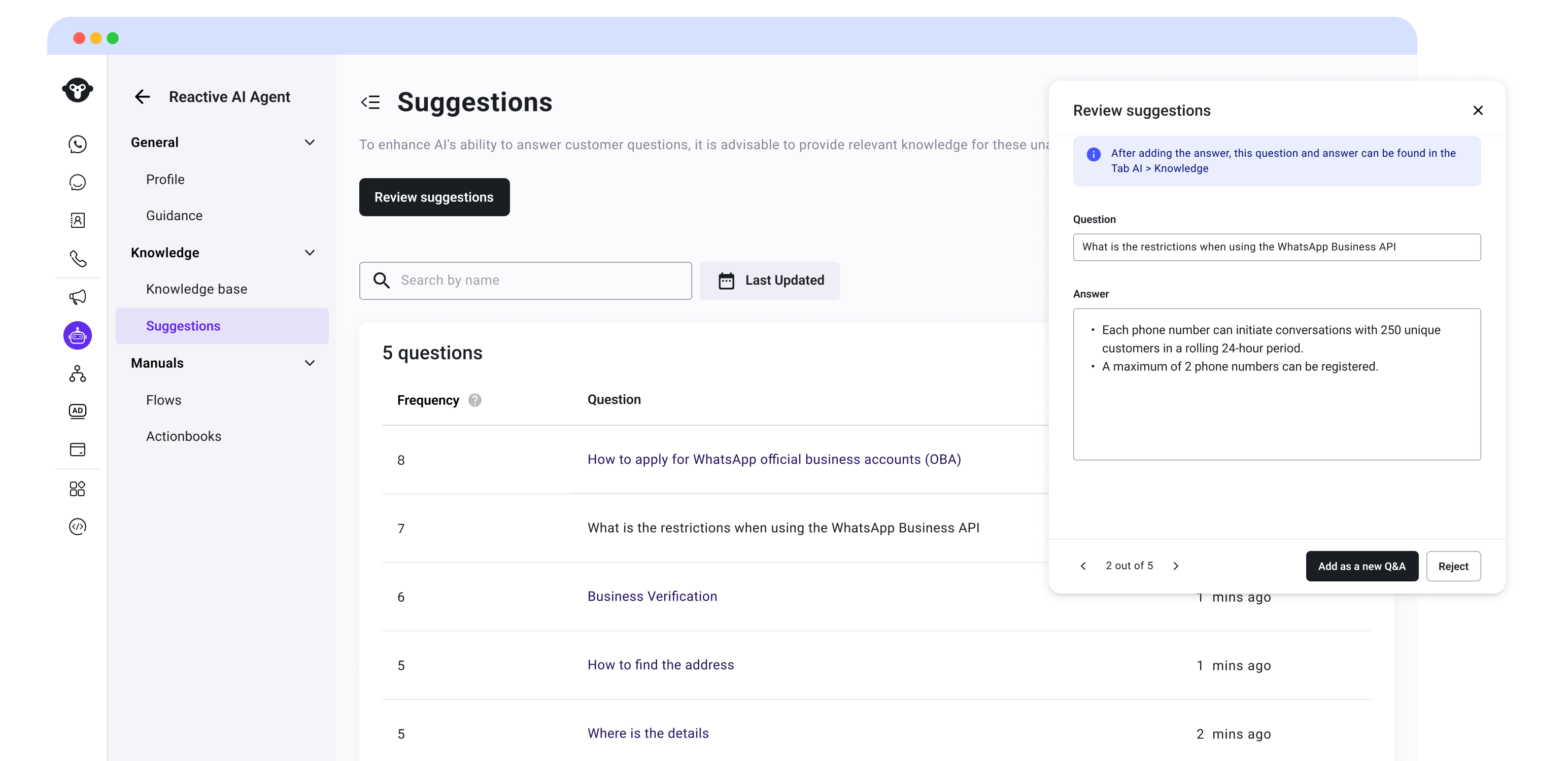The image size is (1568, 761).
Task: Open the code integrations sidebar icon
Action: tap(77, 527)
